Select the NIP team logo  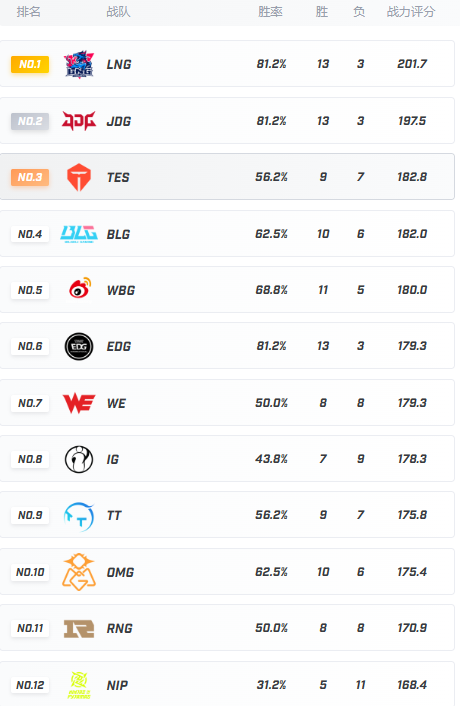click(79, 685)
